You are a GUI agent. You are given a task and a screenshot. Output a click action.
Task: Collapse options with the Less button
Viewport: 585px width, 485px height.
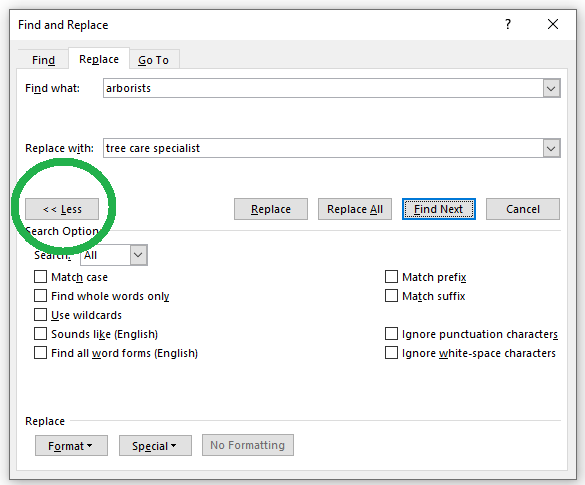tap(62, 209)
